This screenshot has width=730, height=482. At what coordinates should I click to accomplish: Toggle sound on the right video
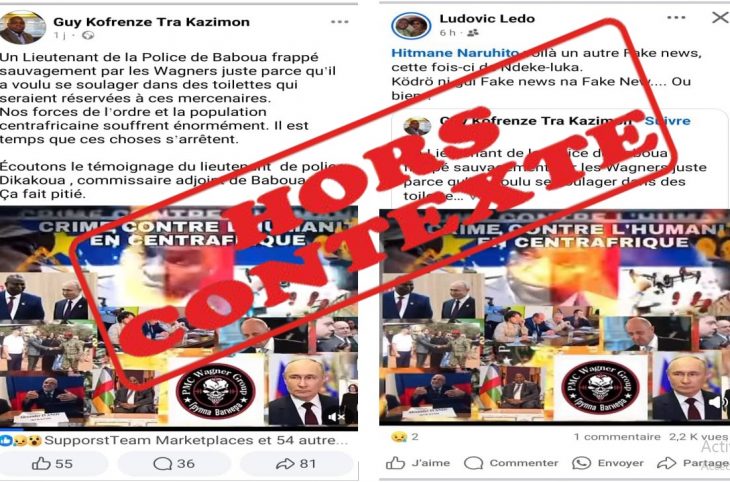717,402
